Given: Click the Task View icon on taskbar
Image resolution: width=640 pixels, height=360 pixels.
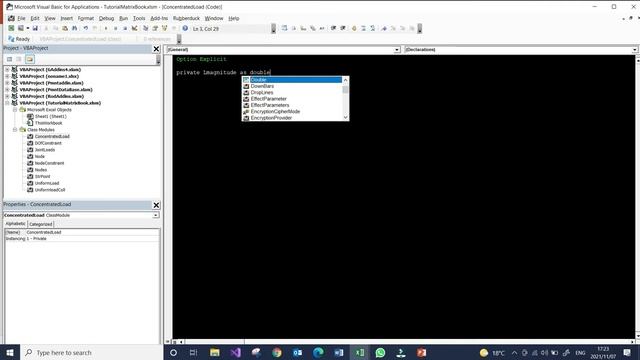Looking at the screenshot, I should pos(194,352).
